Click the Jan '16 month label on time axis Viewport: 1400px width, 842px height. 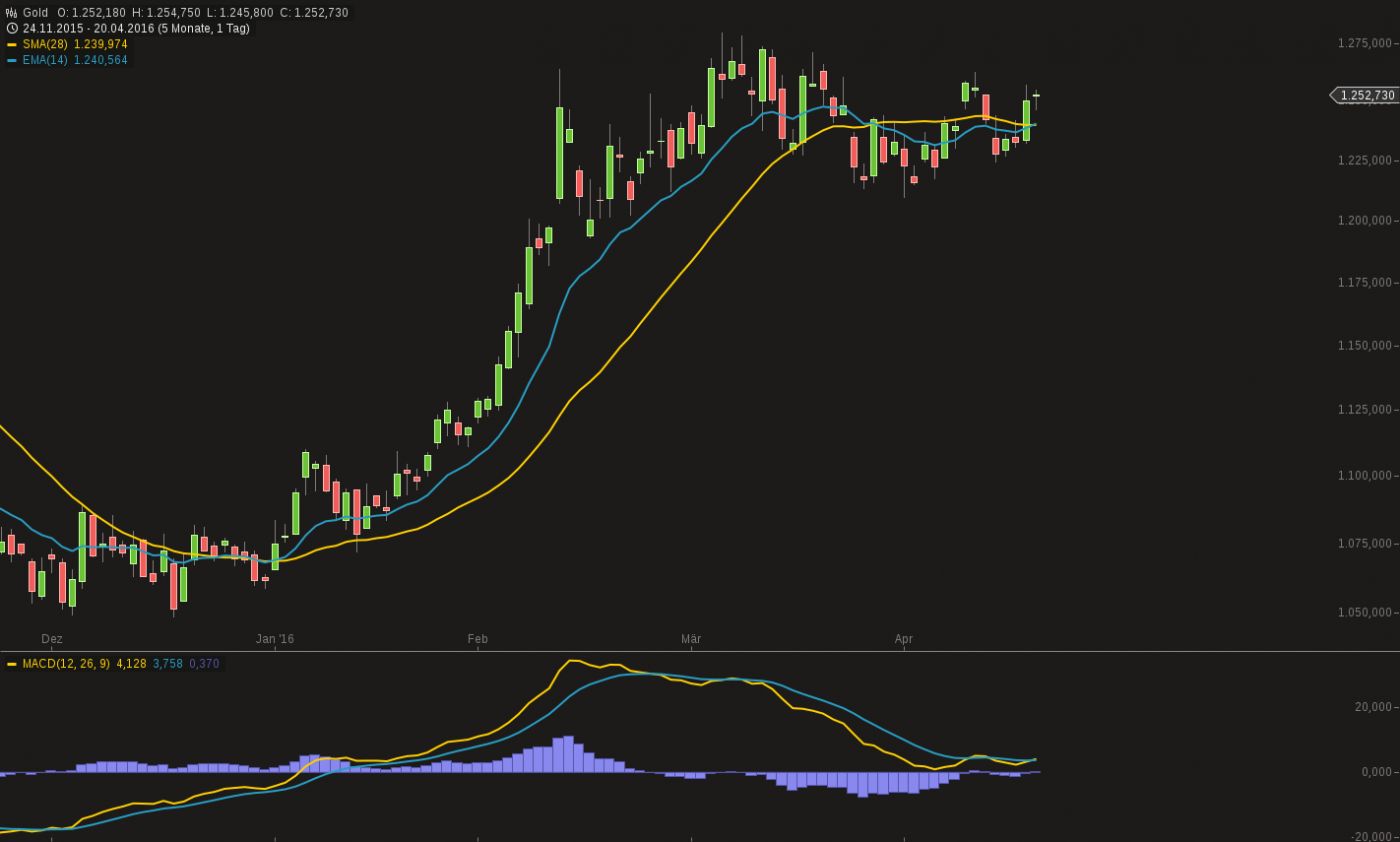tap(275, 639)
